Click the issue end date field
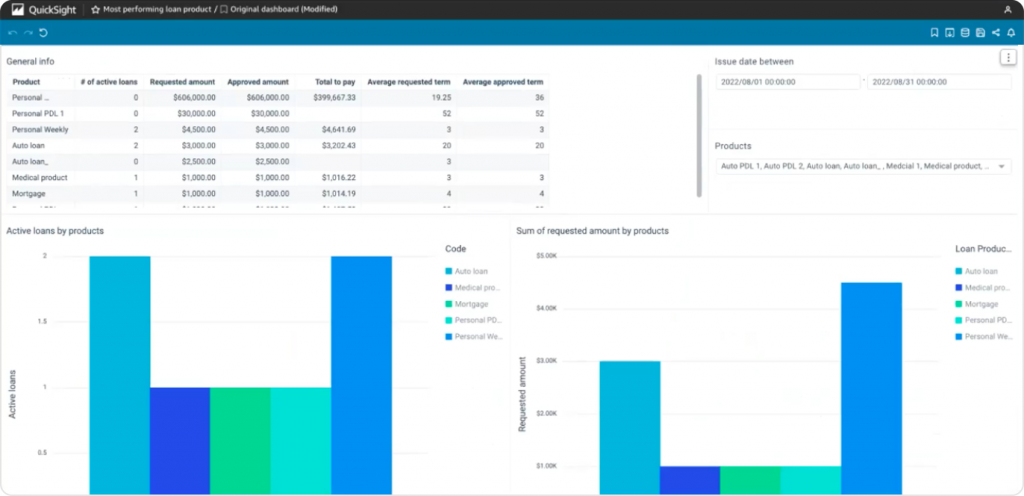Screen dimensions: 1024x496 coord(939,82)
